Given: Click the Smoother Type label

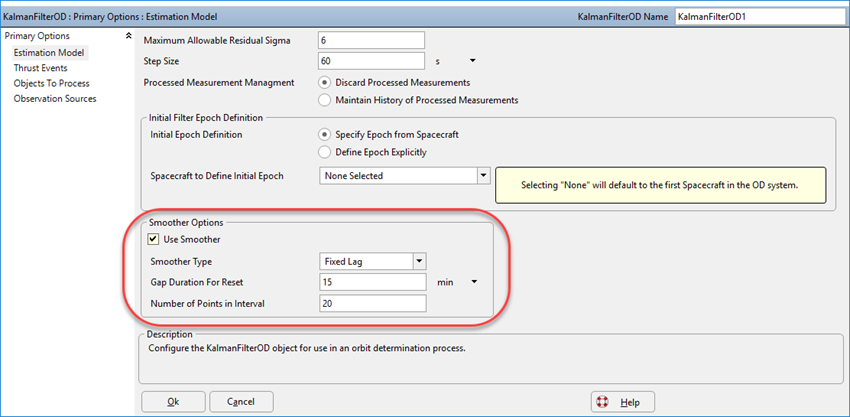Looking at the screenshot, I should (181, 261).
